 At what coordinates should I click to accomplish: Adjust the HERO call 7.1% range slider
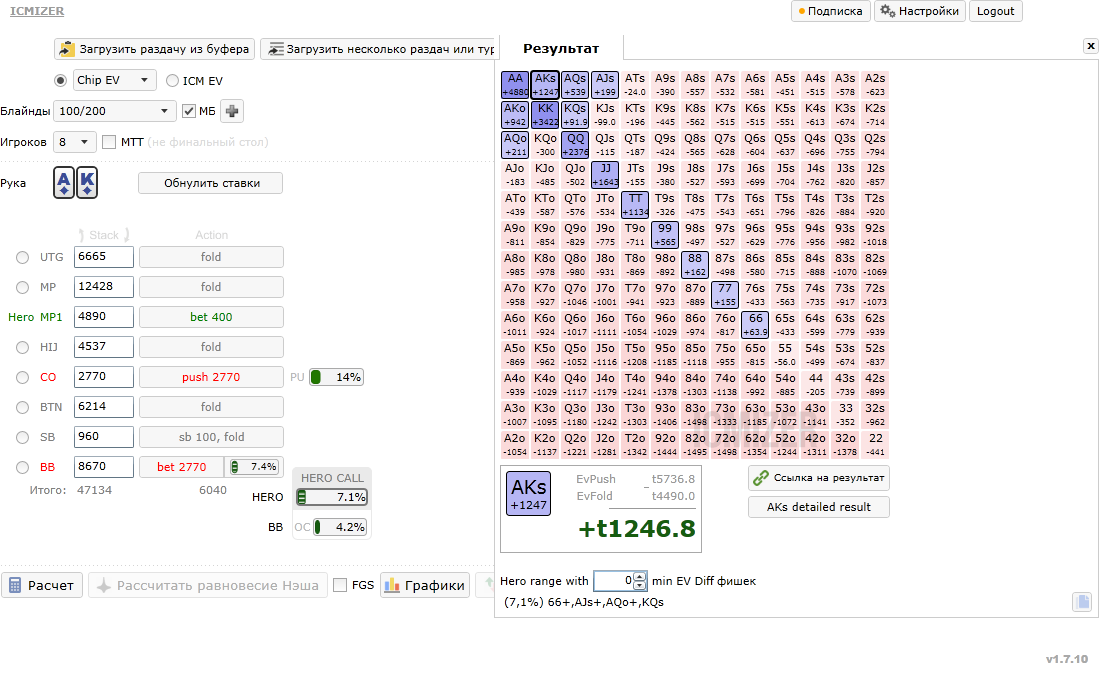click(x=332, y=498)
